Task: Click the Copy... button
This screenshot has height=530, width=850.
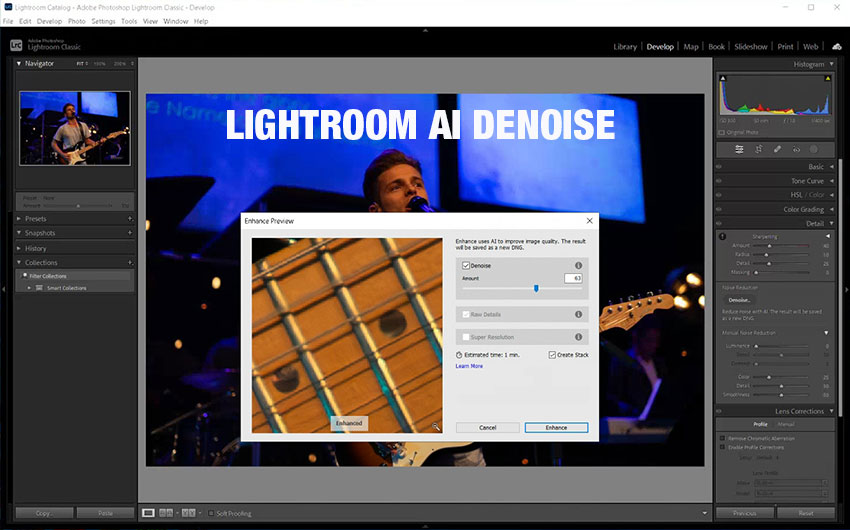Action: (44, 513)
